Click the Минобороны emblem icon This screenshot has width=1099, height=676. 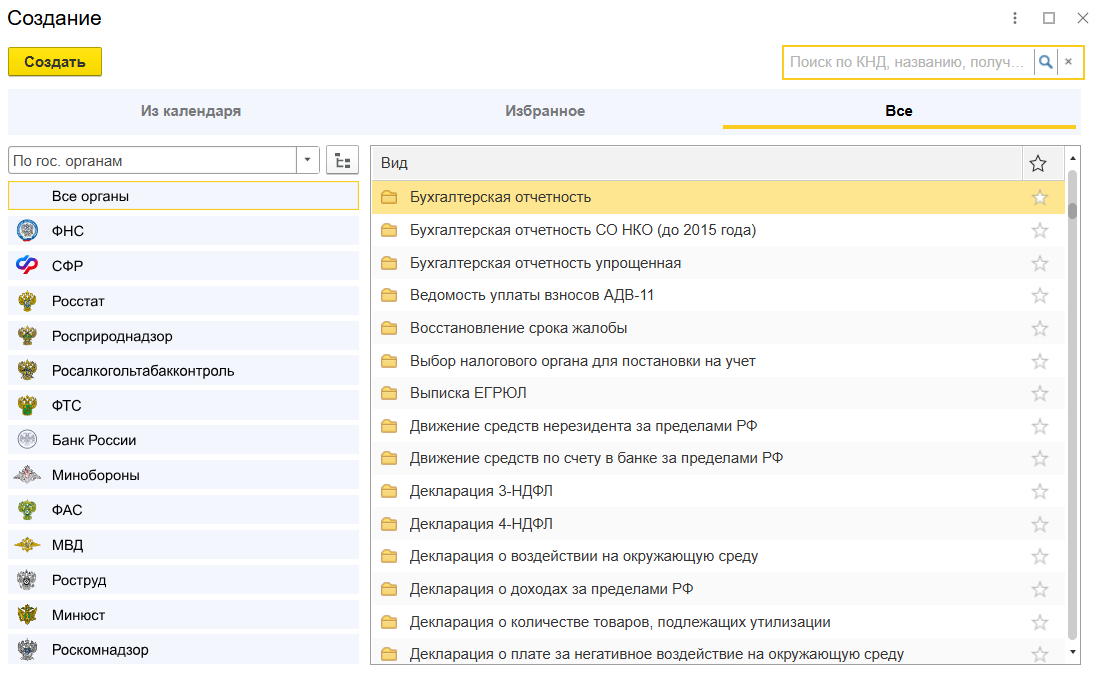coord(27,475)
